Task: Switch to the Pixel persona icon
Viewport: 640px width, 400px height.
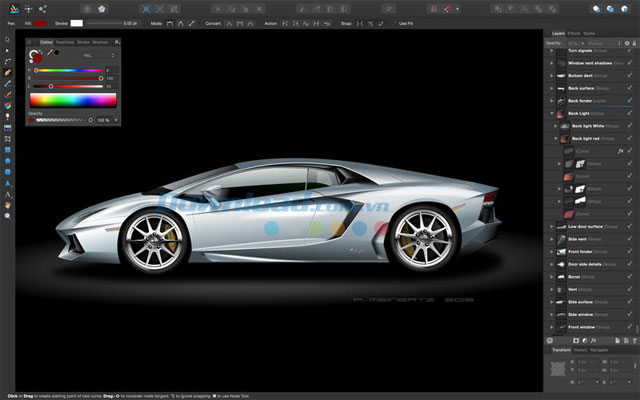Action: point(28,9)
